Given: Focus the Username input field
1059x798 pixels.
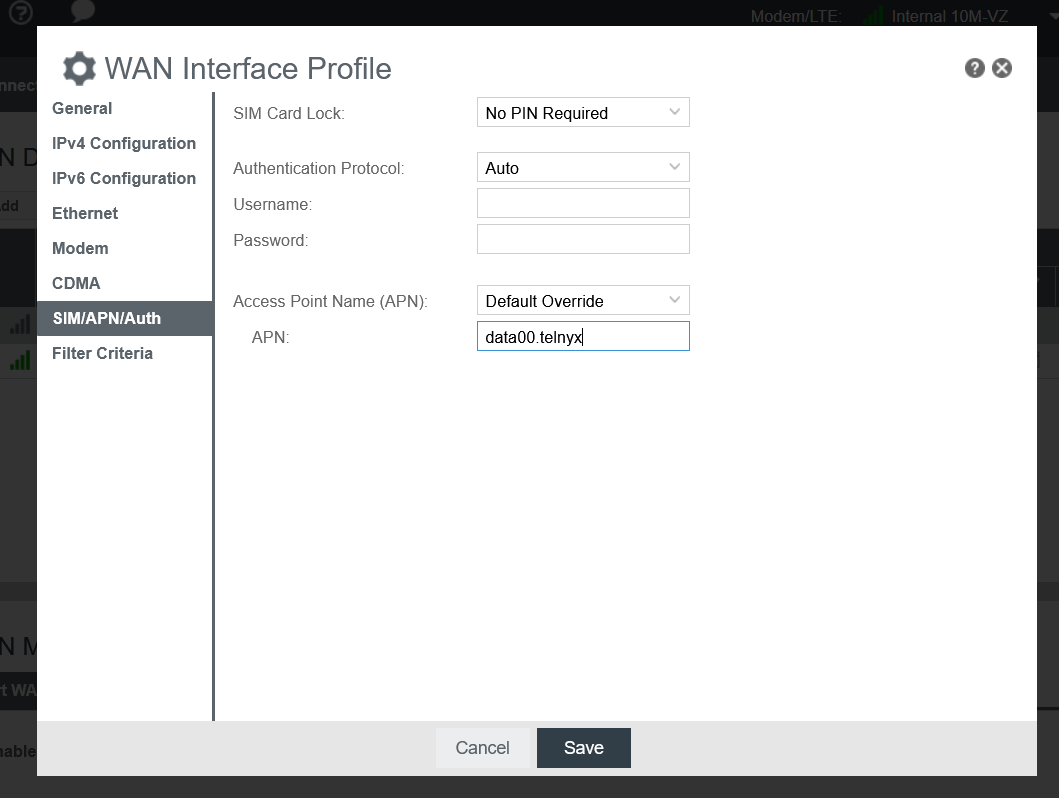Looking at the screenshot, I should click(x=583, y=204).
